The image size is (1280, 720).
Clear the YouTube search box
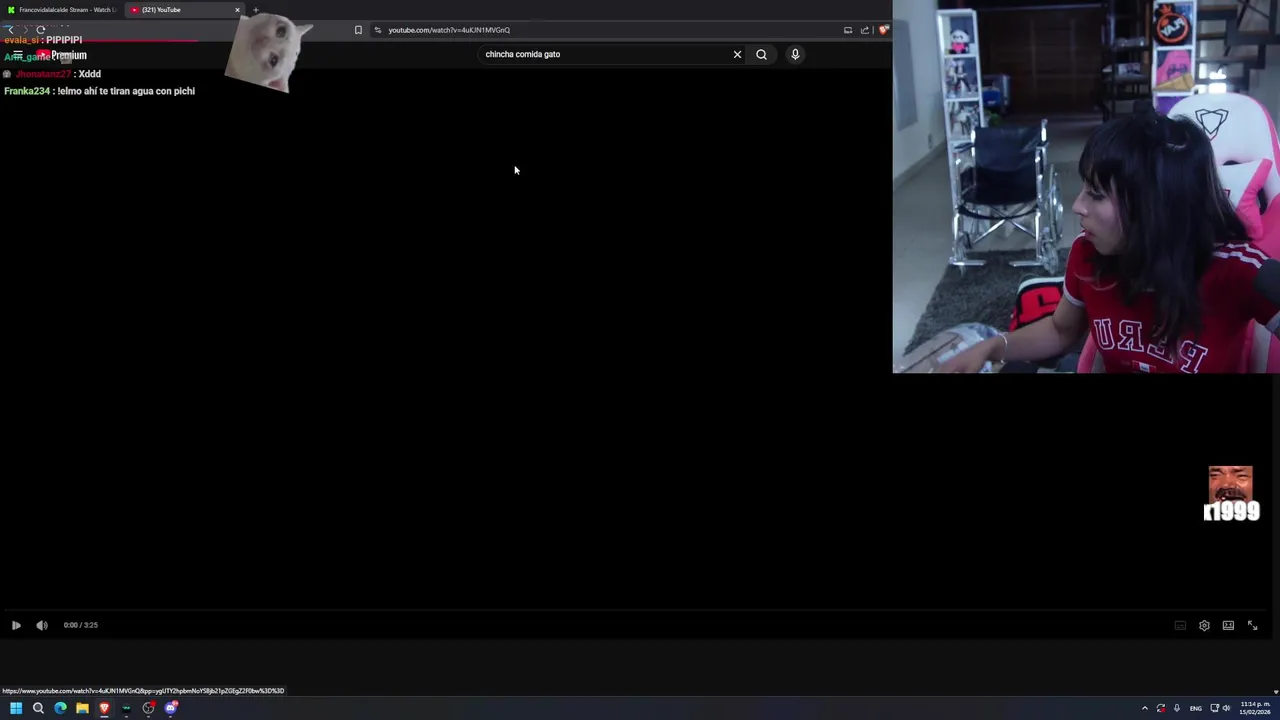pos(737,54)
